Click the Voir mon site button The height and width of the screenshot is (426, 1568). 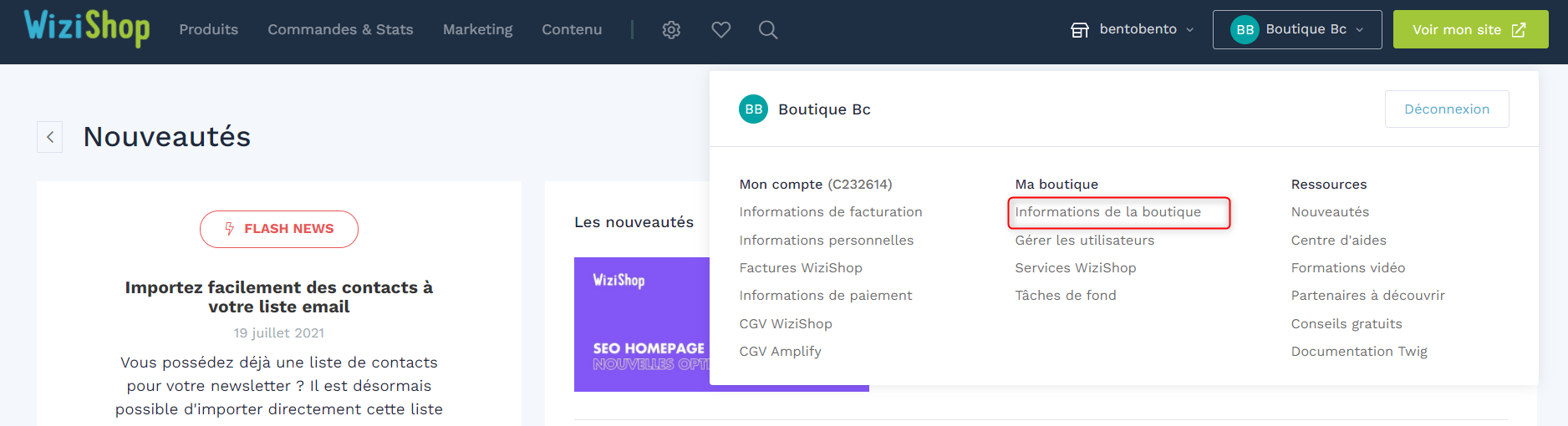pos(1470,29)
